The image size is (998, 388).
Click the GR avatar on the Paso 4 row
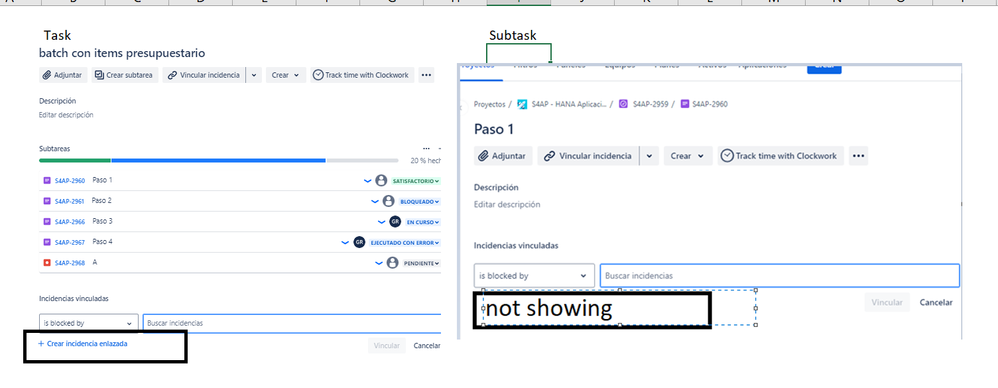(360, 242)
